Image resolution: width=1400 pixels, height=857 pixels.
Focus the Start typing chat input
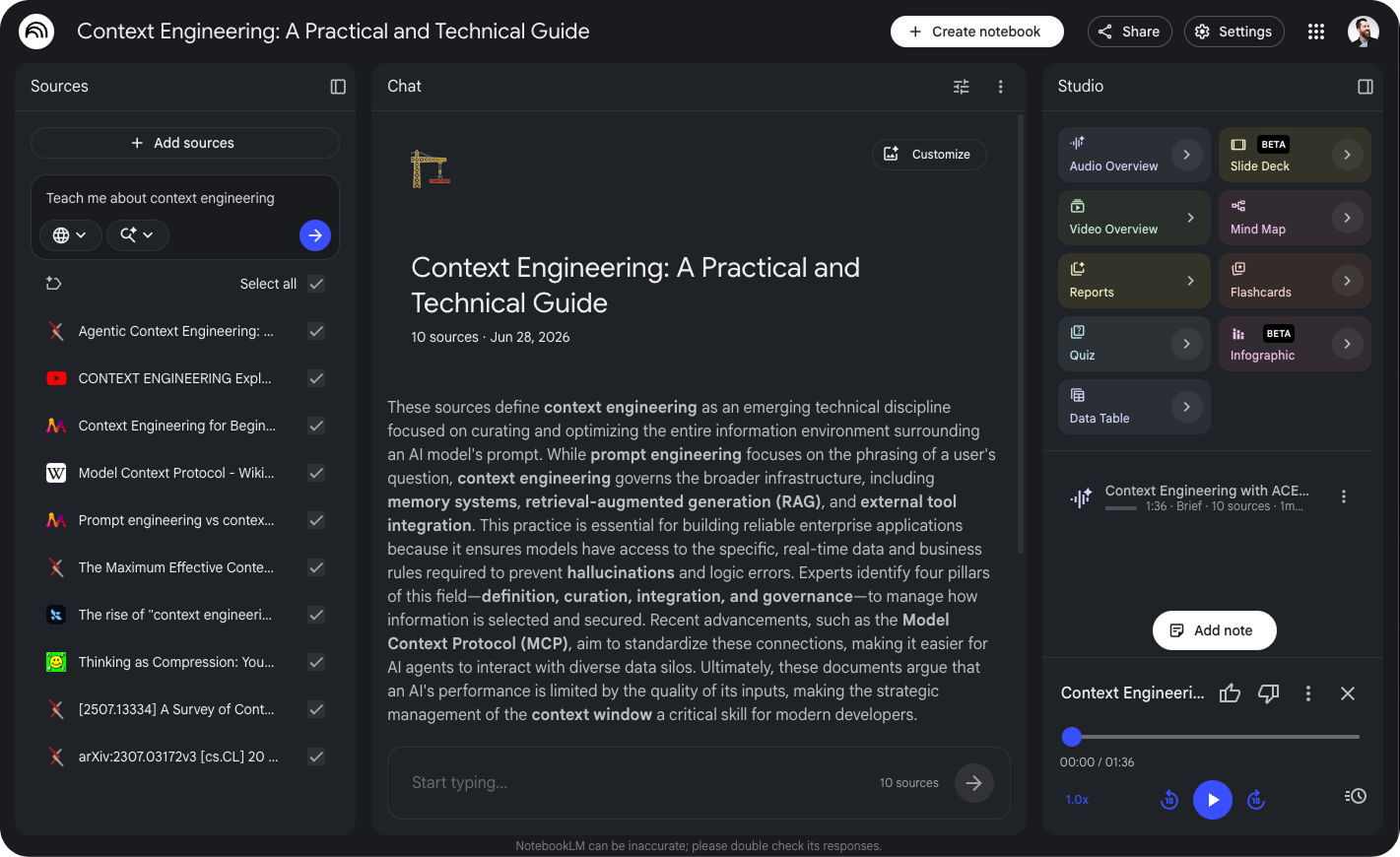640,783
